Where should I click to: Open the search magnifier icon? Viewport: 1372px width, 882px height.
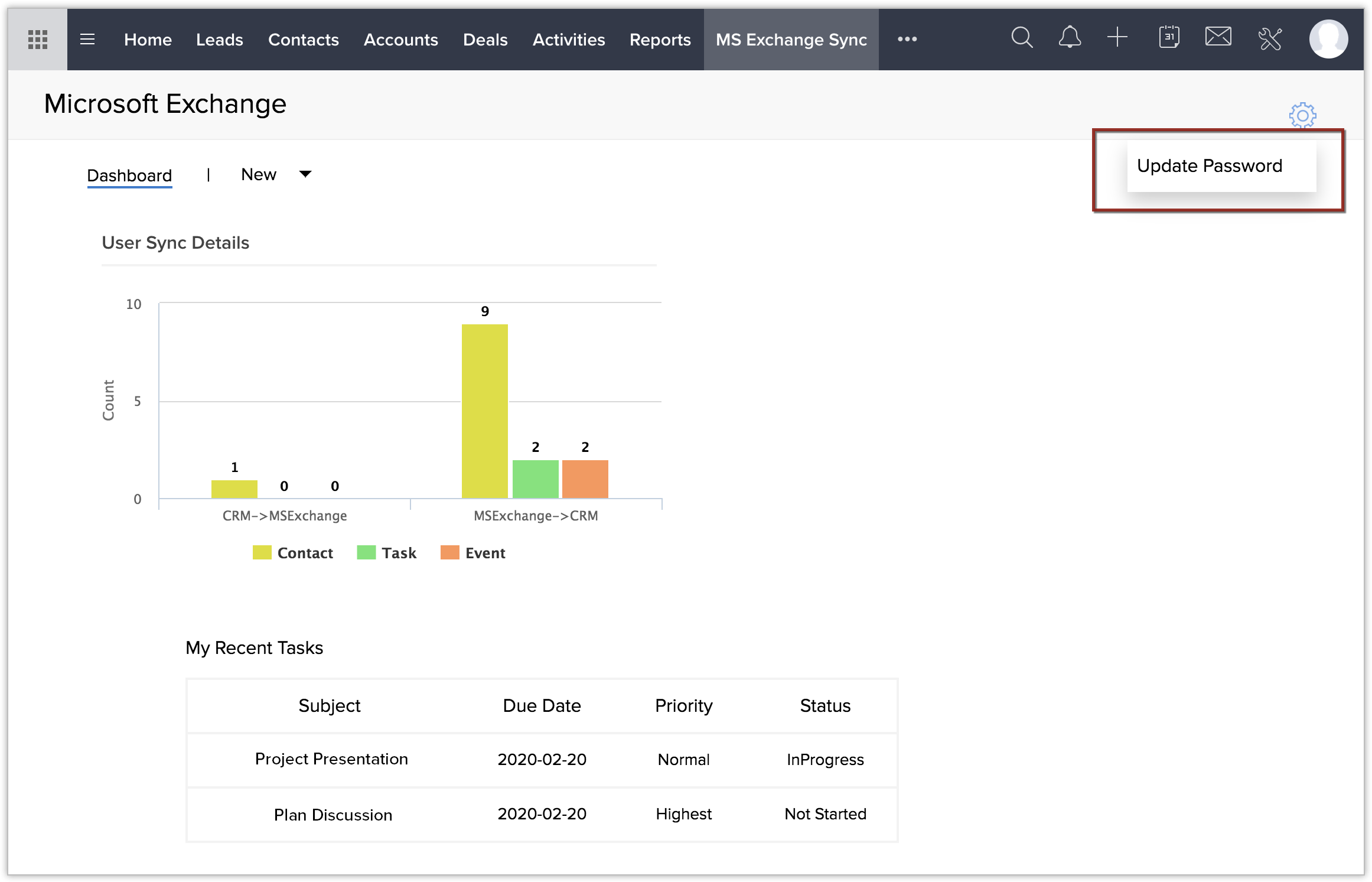point(1022,38)
